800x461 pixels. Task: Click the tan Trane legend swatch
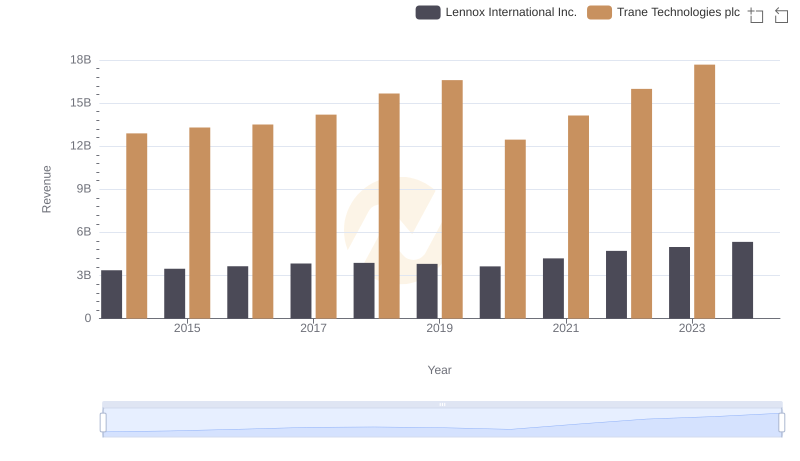(x=600, y=13)
